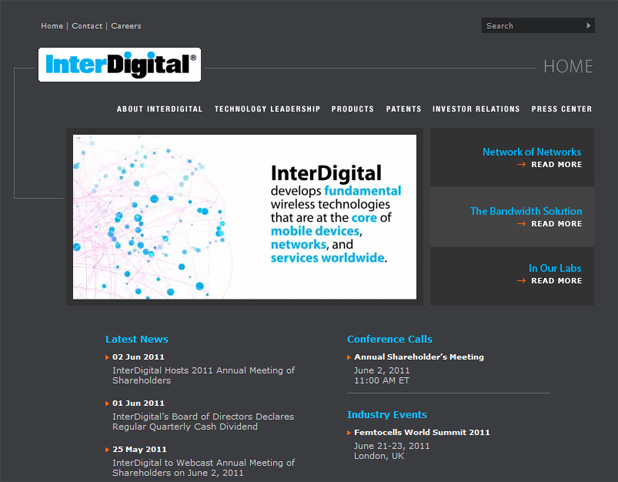Click the June 21-23, 2011 event date
Viewport: 618px width, 482px height.
point(391,446)
